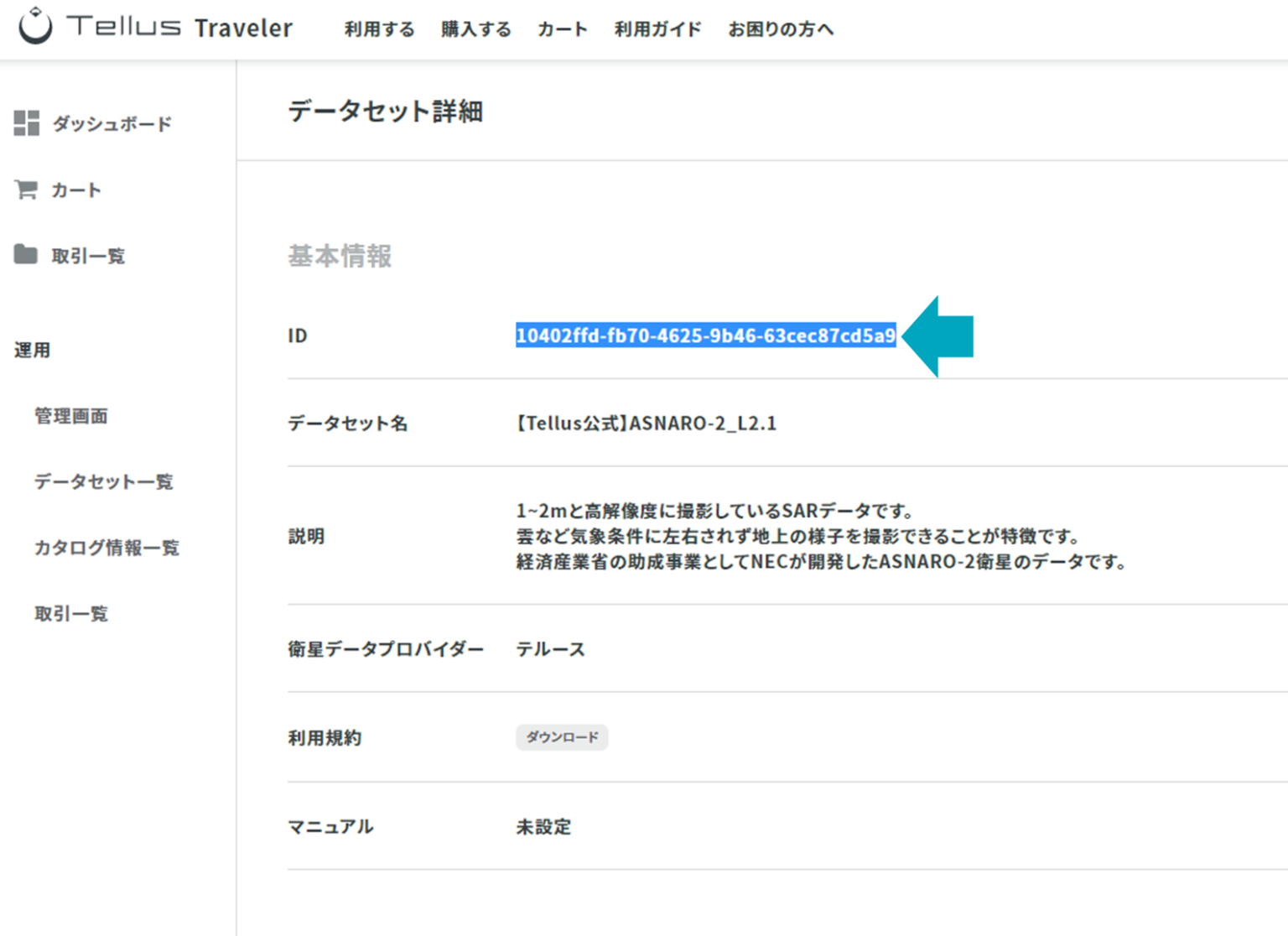Click the マニュアル field label
Viewport: 1288px width, 936px height.
[330, 827]
